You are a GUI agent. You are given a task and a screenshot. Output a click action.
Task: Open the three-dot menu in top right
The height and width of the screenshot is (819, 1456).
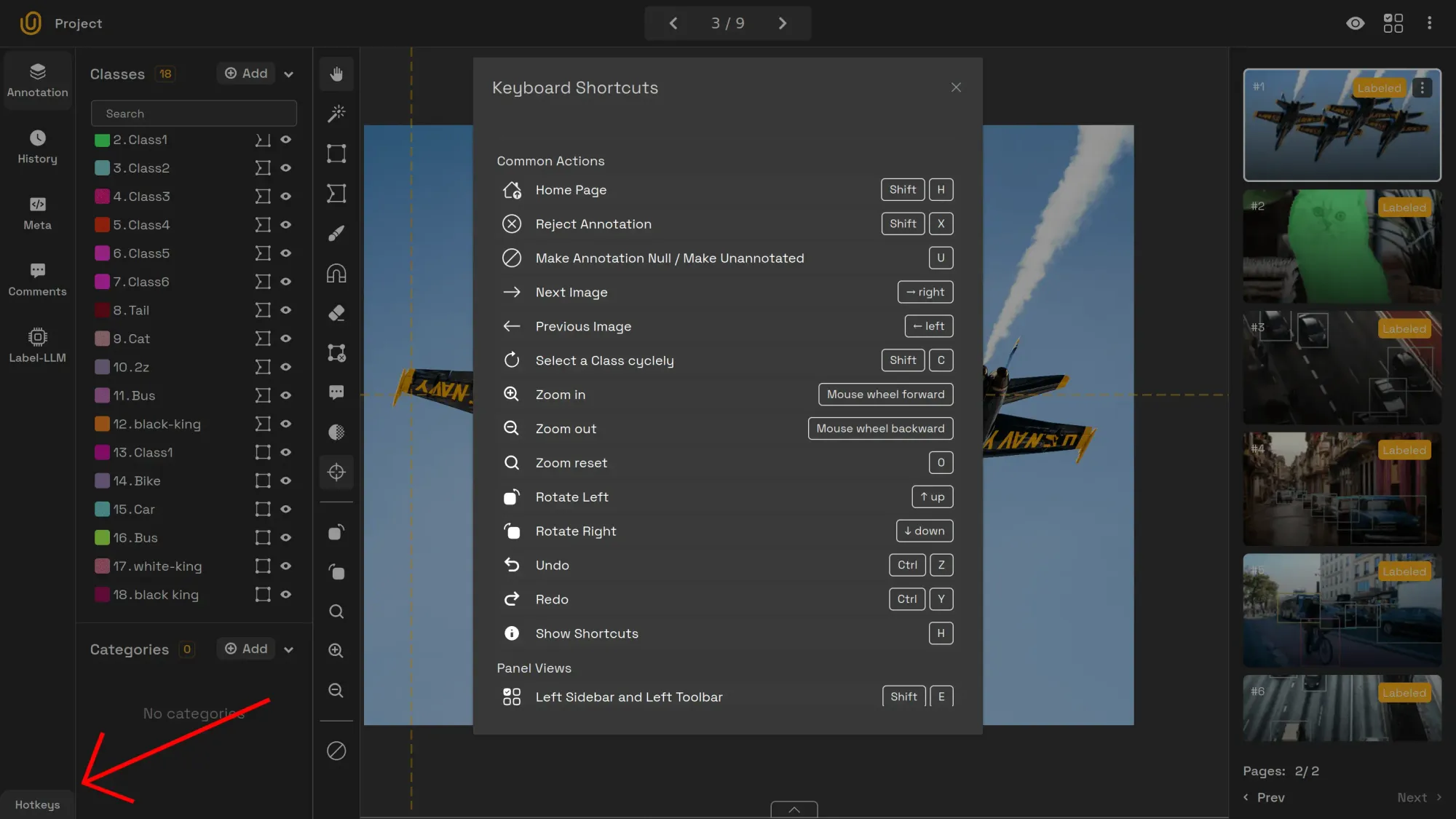pyautogui.click(x=1429, y=23)
